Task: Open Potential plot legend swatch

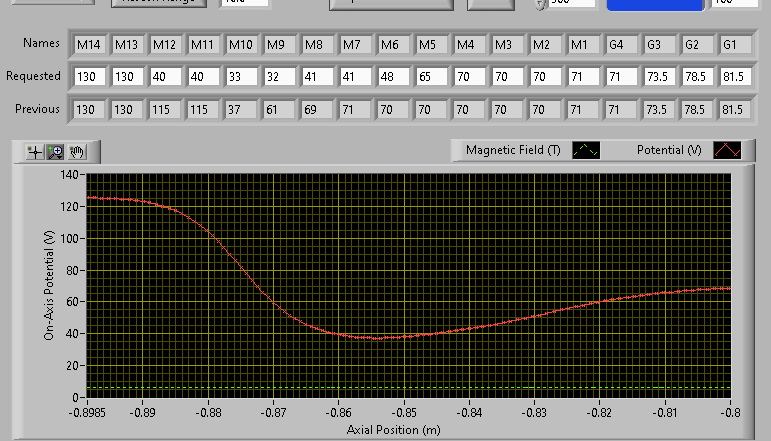Action: point(727,150)
